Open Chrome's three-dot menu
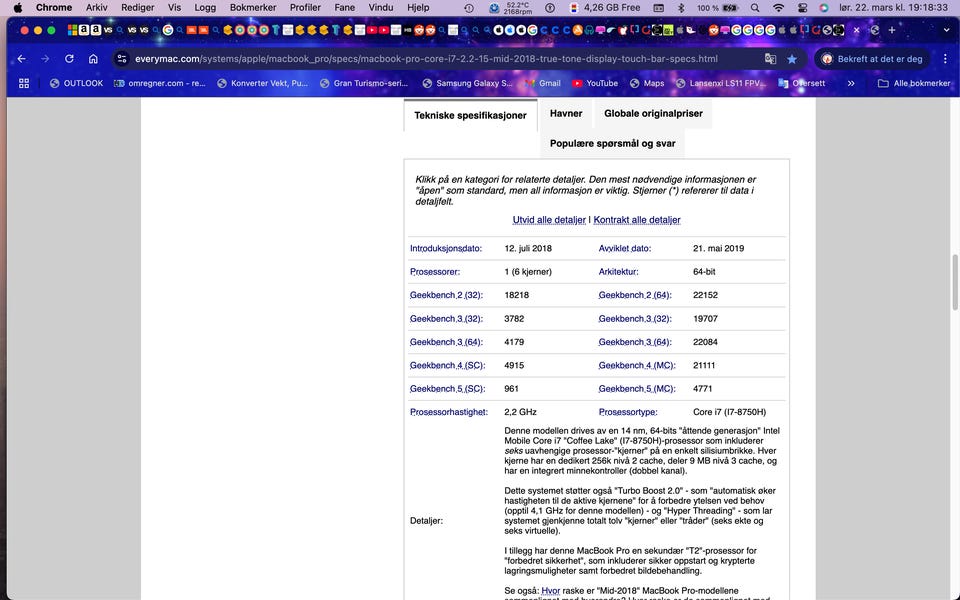 coord(945,59)
